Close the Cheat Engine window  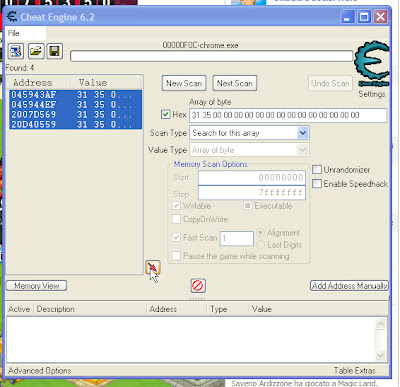pos(380,17)
